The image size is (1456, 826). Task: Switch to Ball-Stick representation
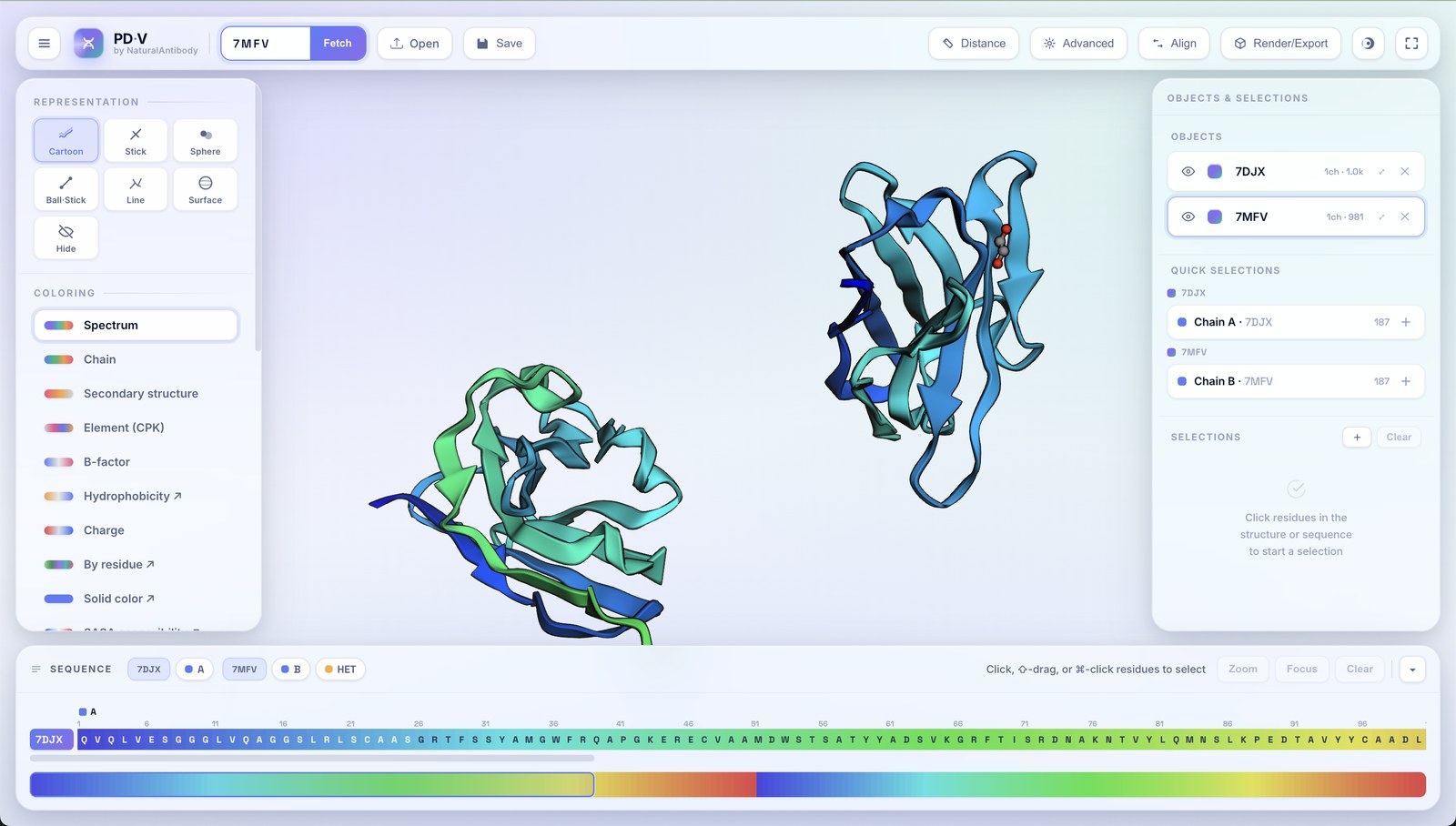(x=66, y=189)
